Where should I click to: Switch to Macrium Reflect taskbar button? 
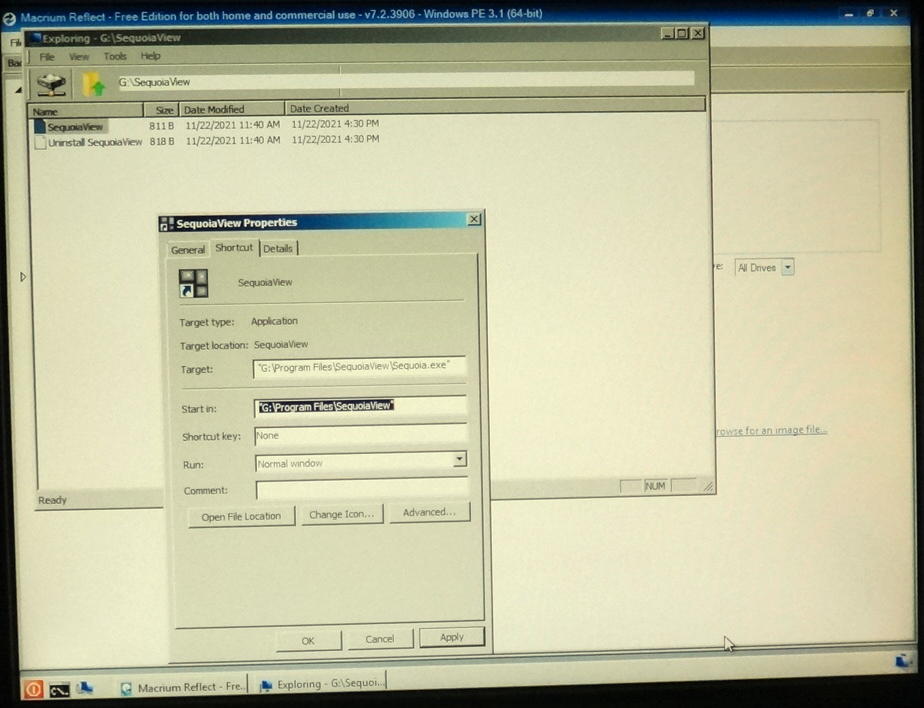pos(183,687)
